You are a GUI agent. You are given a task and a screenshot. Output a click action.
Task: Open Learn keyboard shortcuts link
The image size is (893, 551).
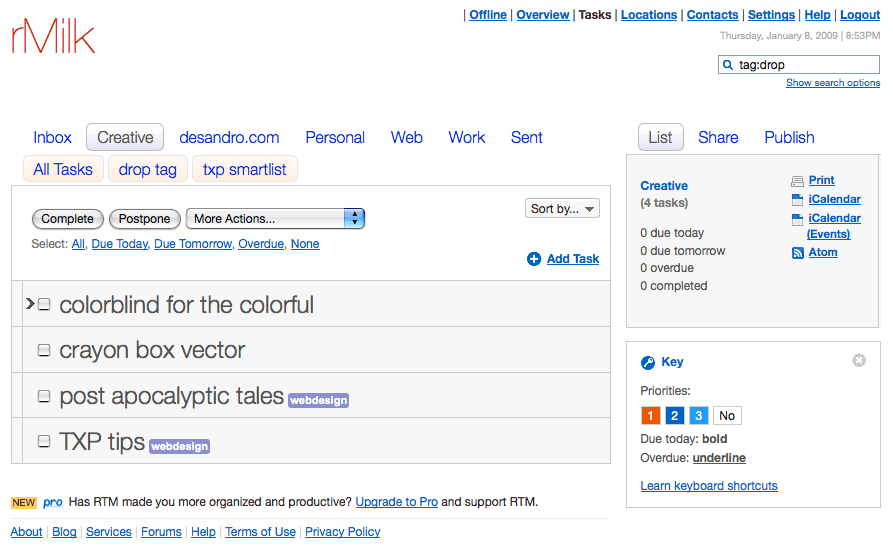[x=708, y=486]
